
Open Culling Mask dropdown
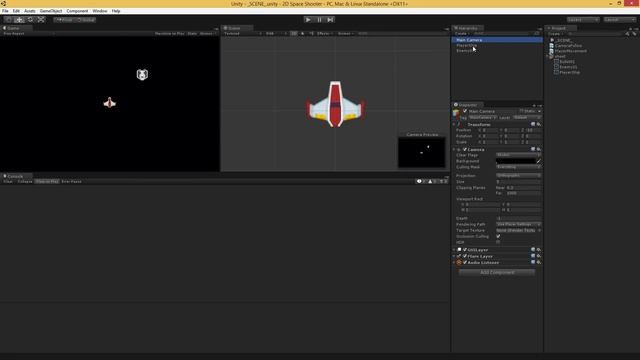518,167
